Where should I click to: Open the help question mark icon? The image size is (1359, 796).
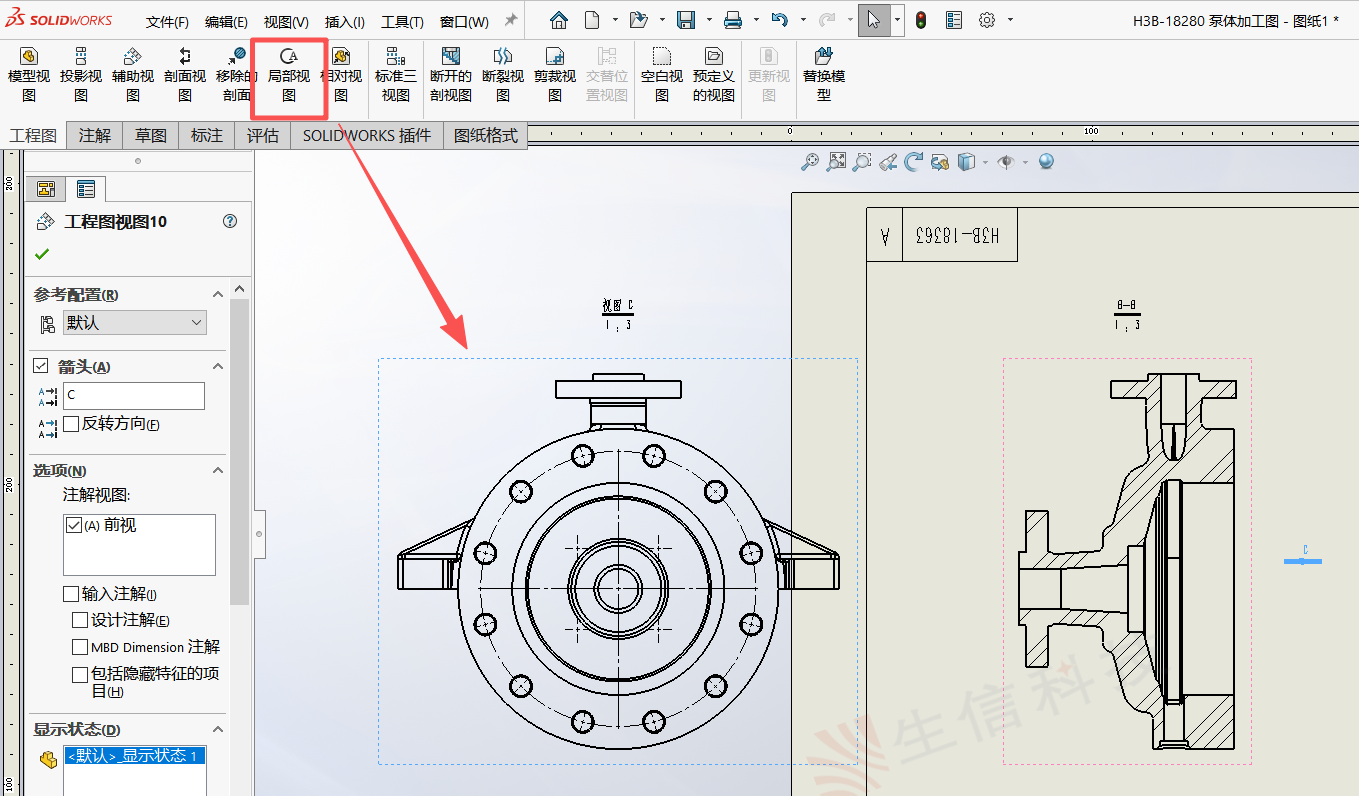pyautogui.click(x=230, y=221)
